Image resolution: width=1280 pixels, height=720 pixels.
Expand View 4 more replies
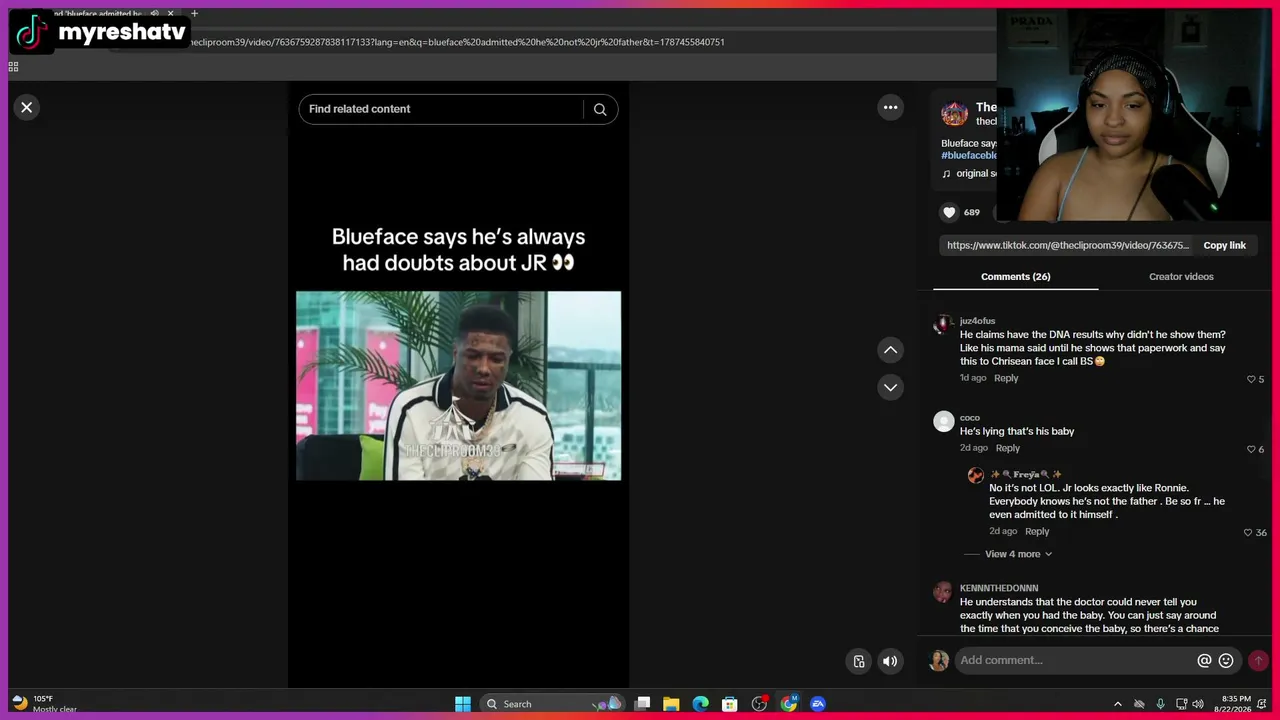(1018, 554)
